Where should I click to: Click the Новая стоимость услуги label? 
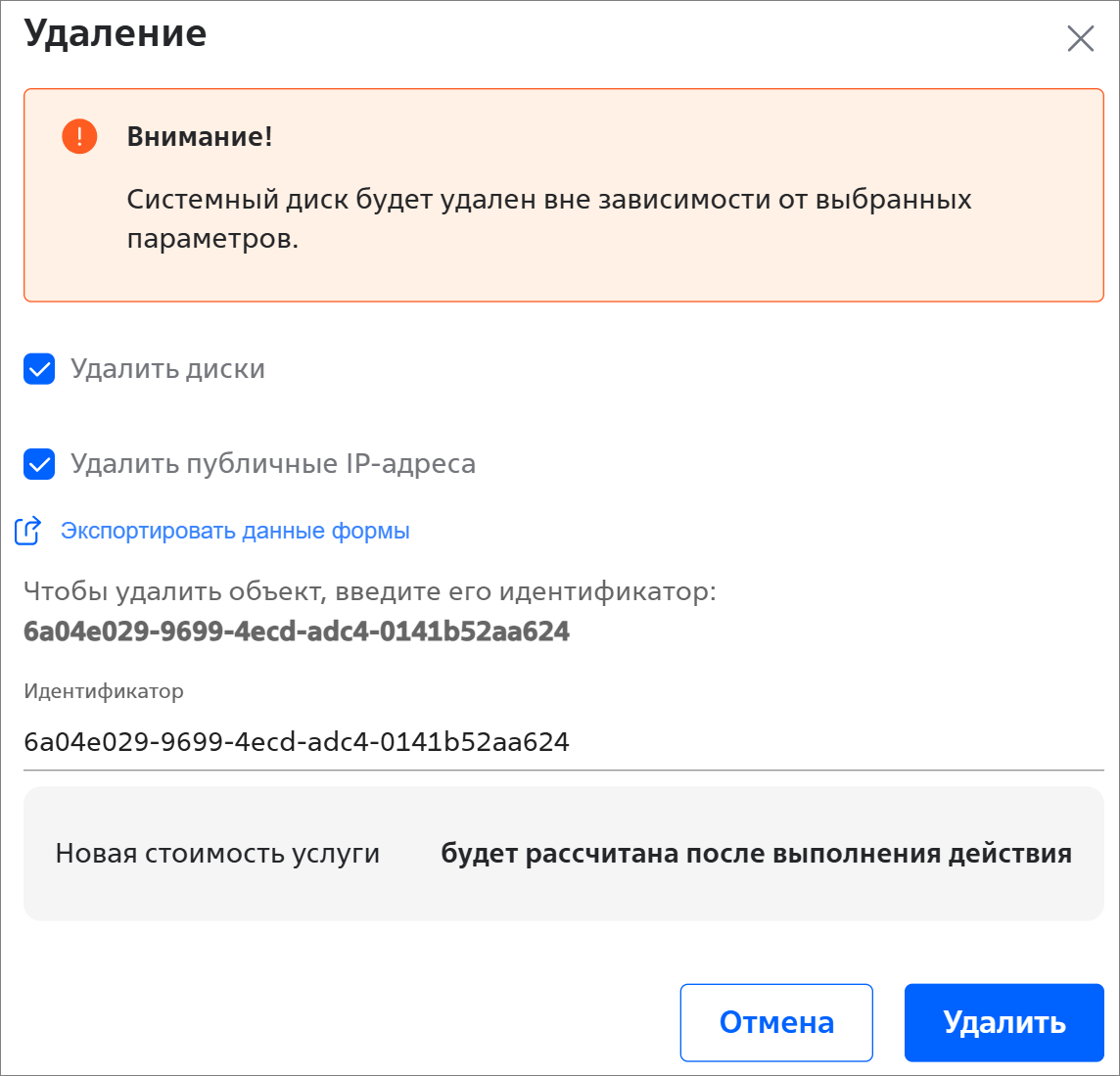tap(217, 854)
